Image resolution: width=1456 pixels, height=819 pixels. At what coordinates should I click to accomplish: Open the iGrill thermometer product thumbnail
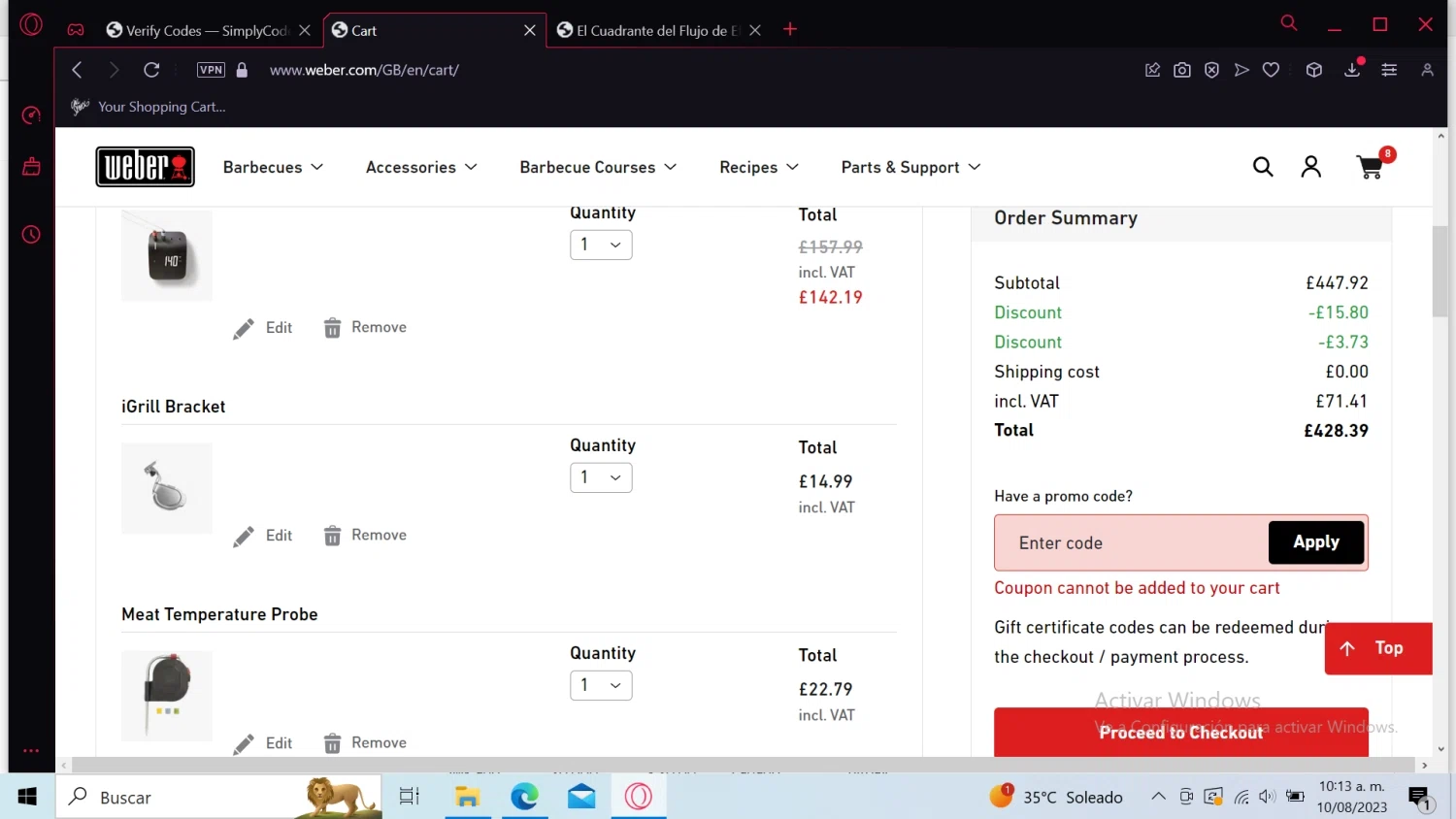(x=167, y=255)
